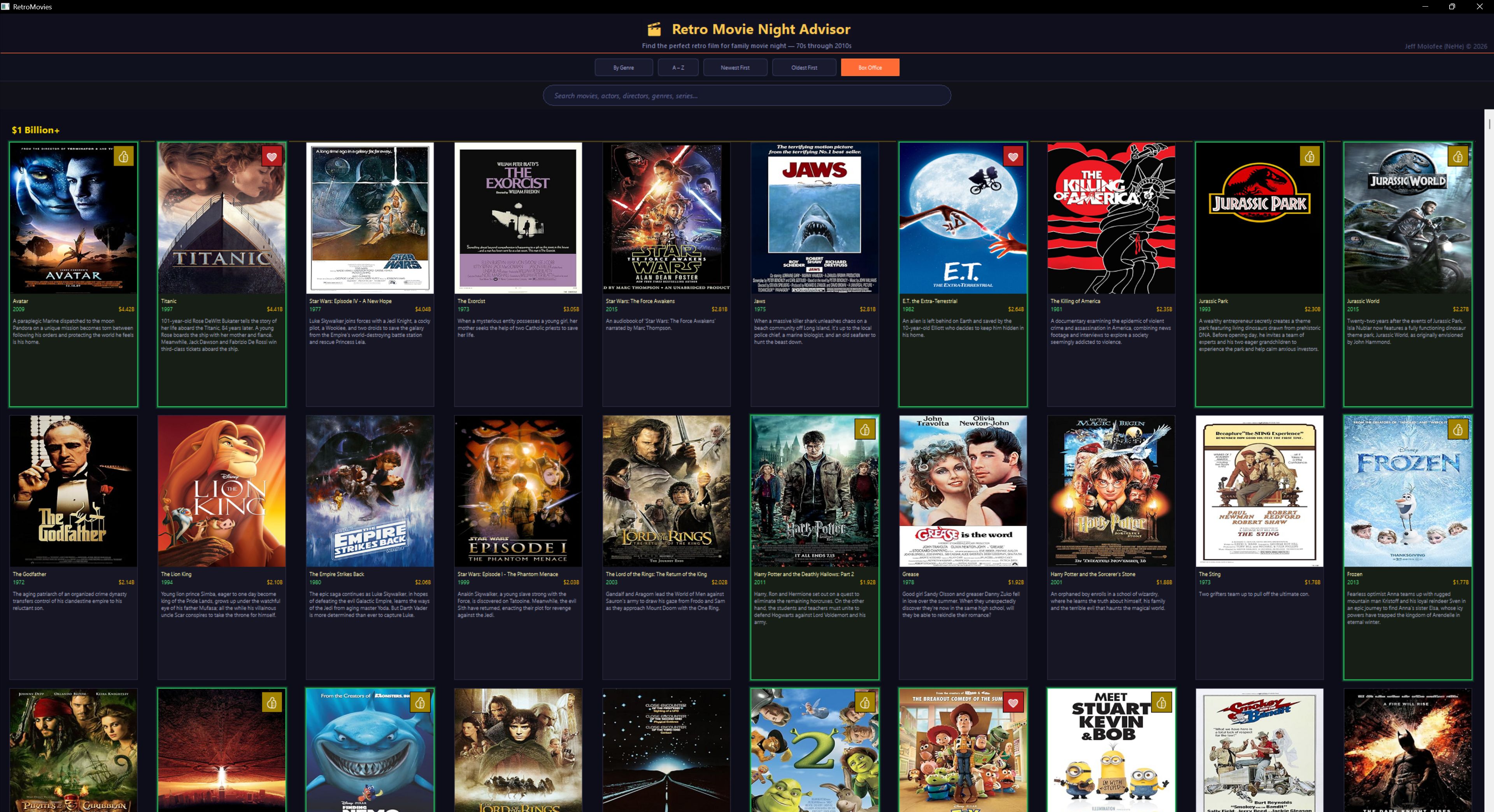1494x812 pixels.
Task: Click the heart badge on Titanic poster
Action: click(272, 156)
